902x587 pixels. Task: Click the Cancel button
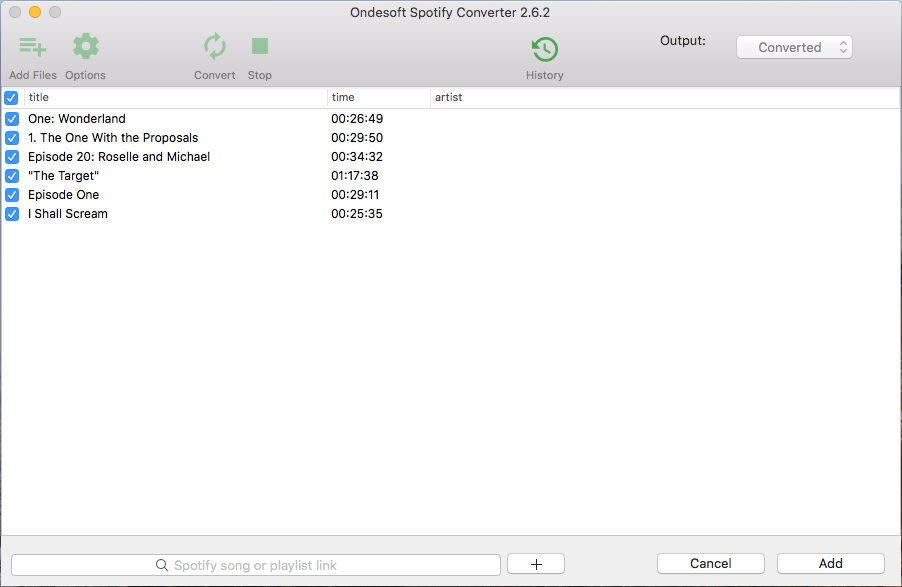point(710,563)
